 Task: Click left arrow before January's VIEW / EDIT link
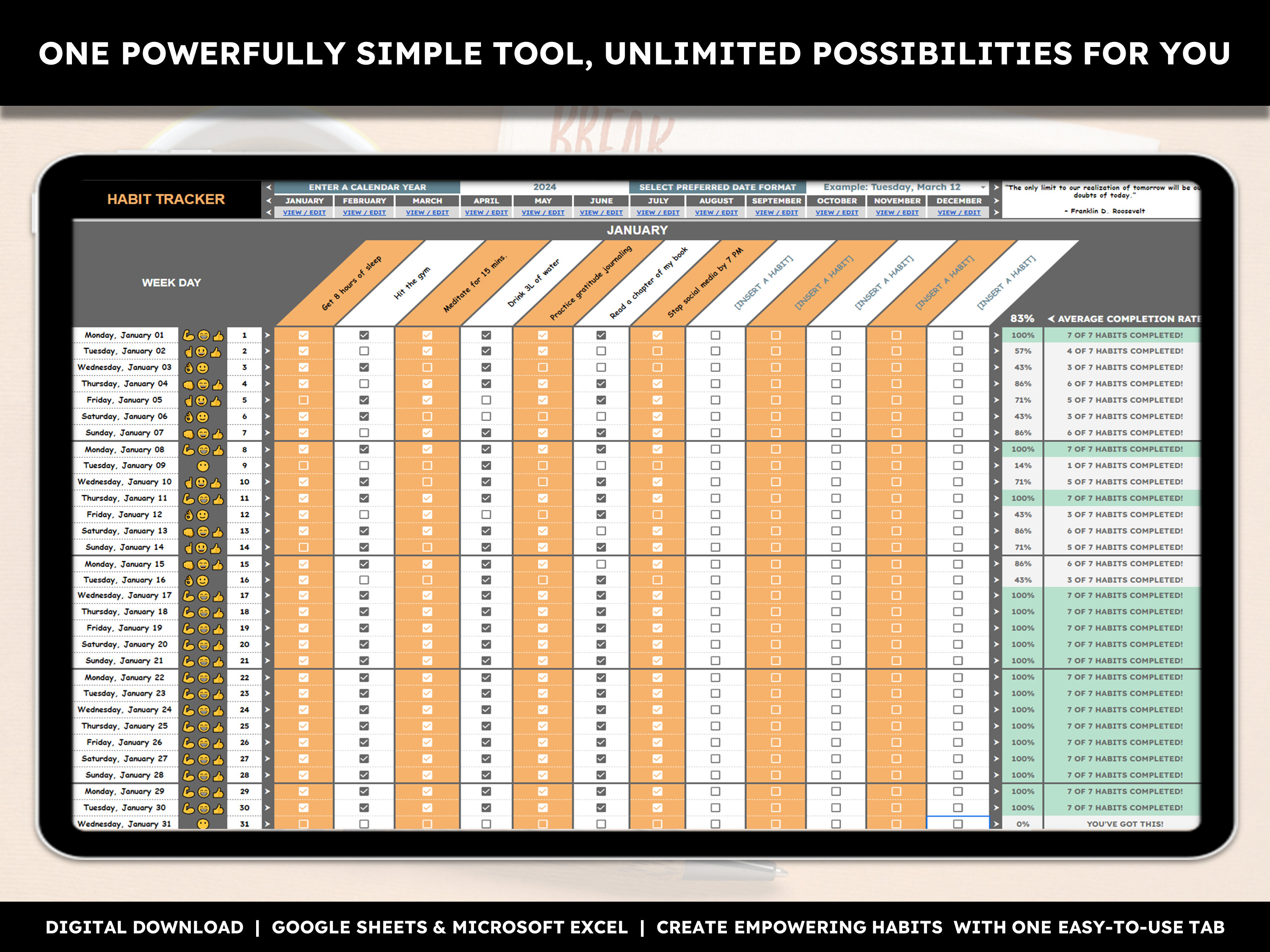pos(268,212)
